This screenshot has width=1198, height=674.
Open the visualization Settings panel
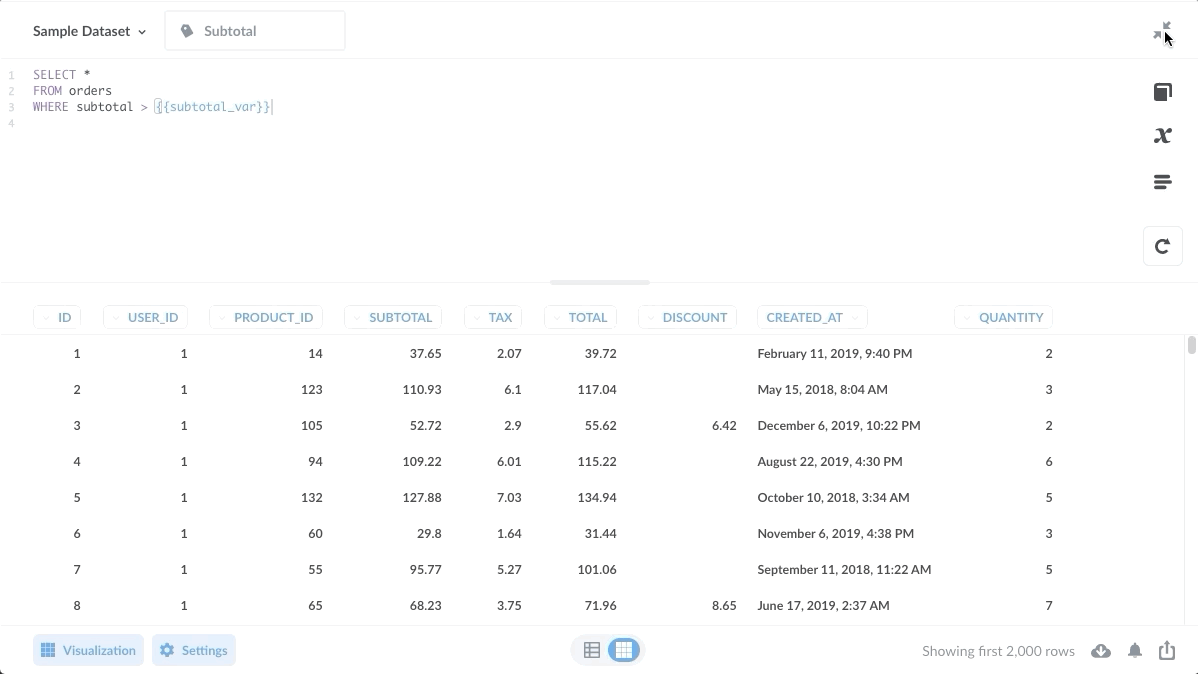tap(194, 650)
